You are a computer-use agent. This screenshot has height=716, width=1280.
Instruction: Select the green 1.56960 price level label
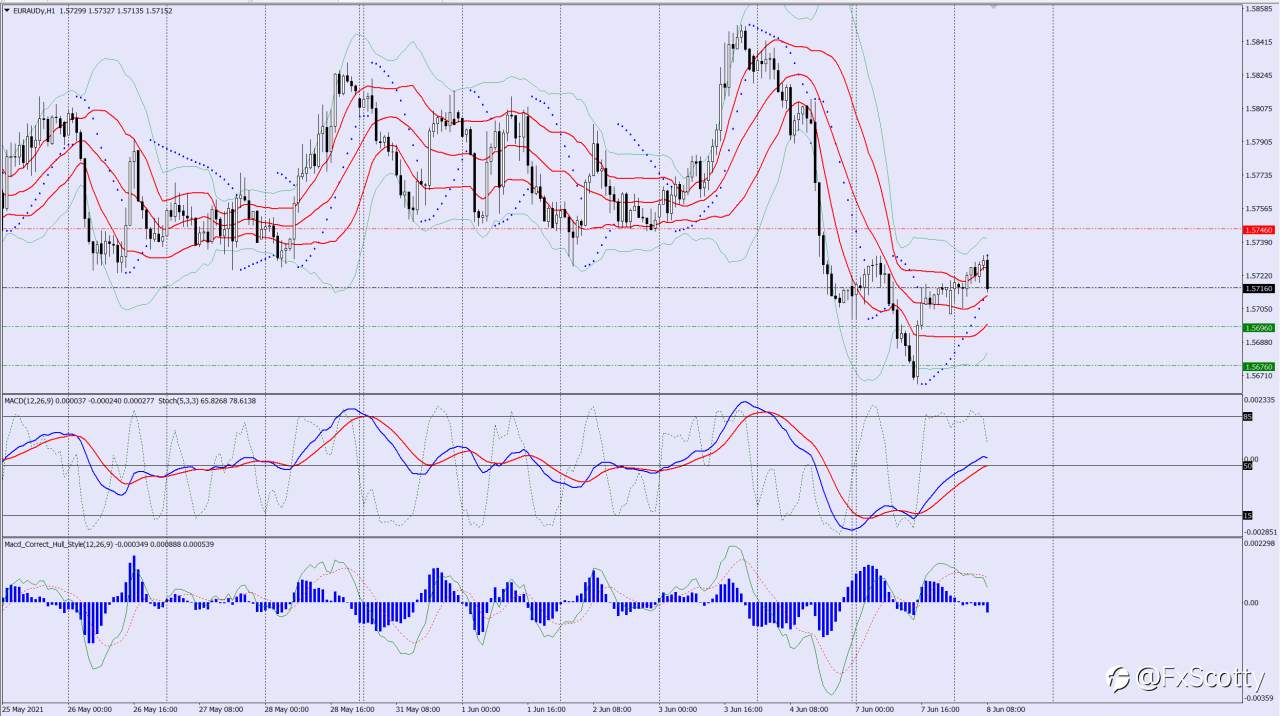[x=1259, y=327]
